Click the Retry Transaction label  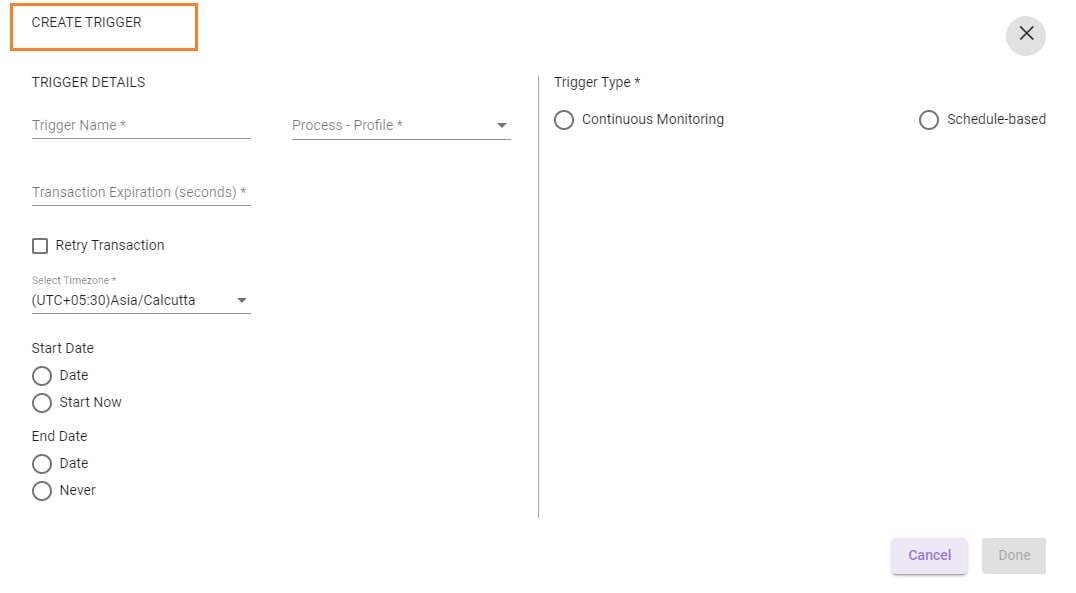click(110, 246)
